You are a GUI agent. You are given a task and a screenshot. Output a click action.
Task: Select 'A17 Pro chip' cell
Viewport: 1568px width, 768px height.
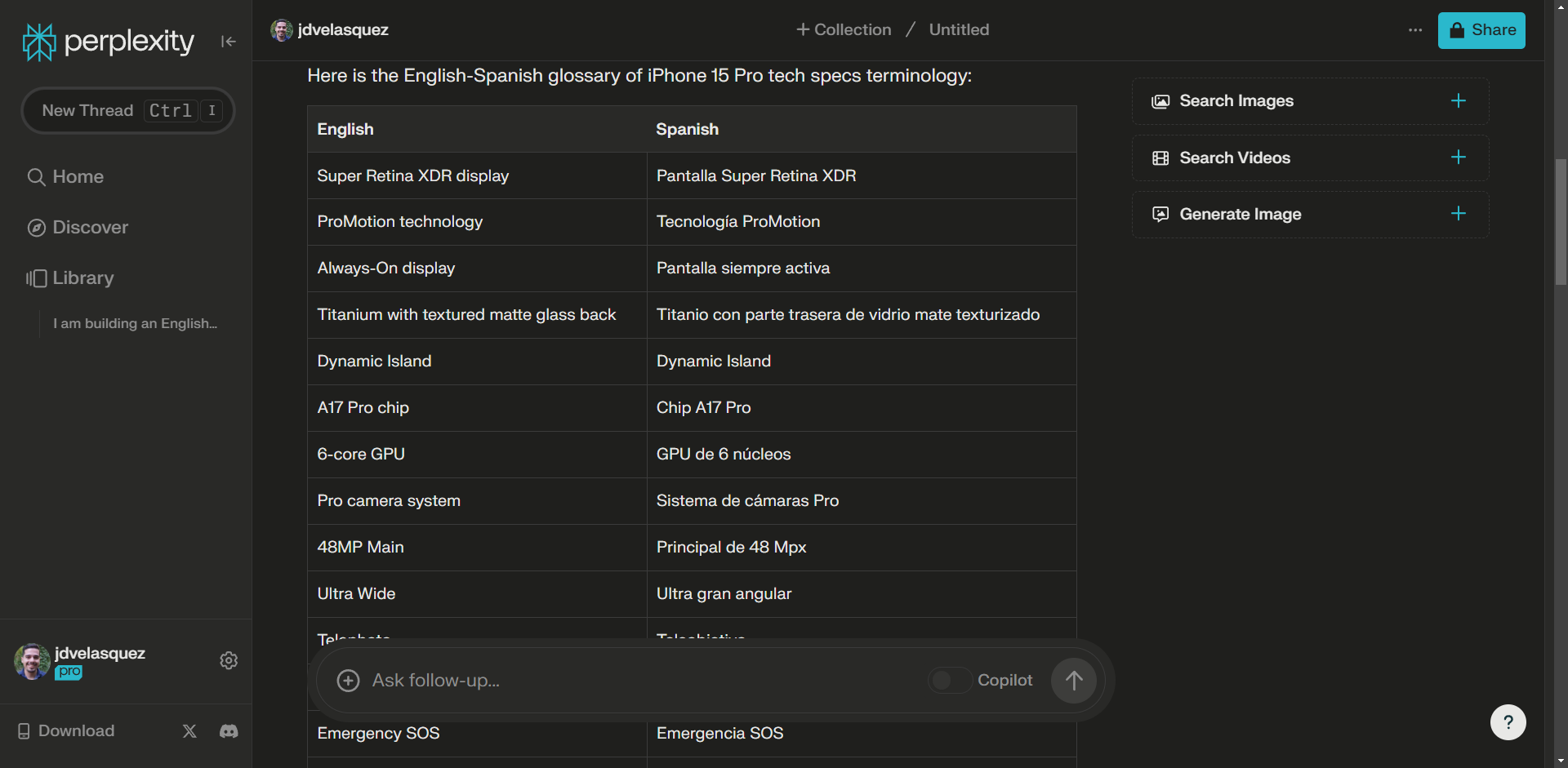coord(477,408)
